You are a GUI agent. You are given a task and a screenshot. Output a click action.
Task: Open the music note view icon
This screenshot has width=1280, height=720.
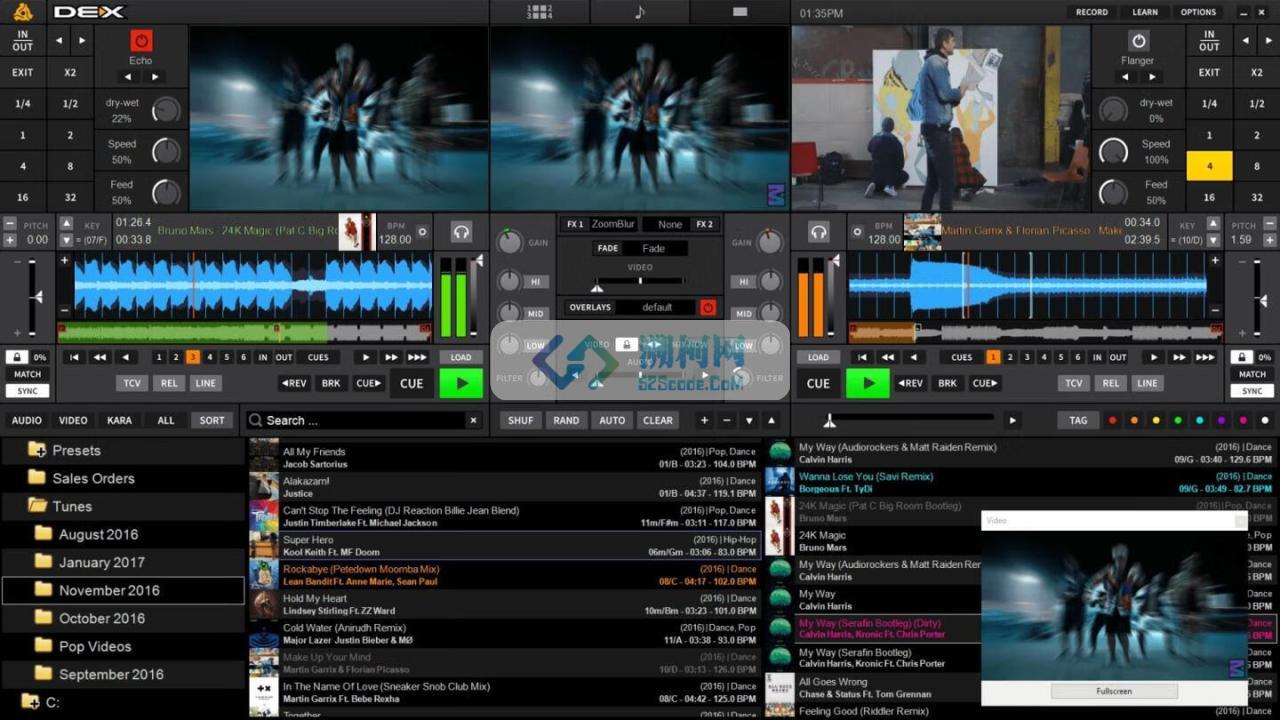pyautogui.click(x=640, y=12)
